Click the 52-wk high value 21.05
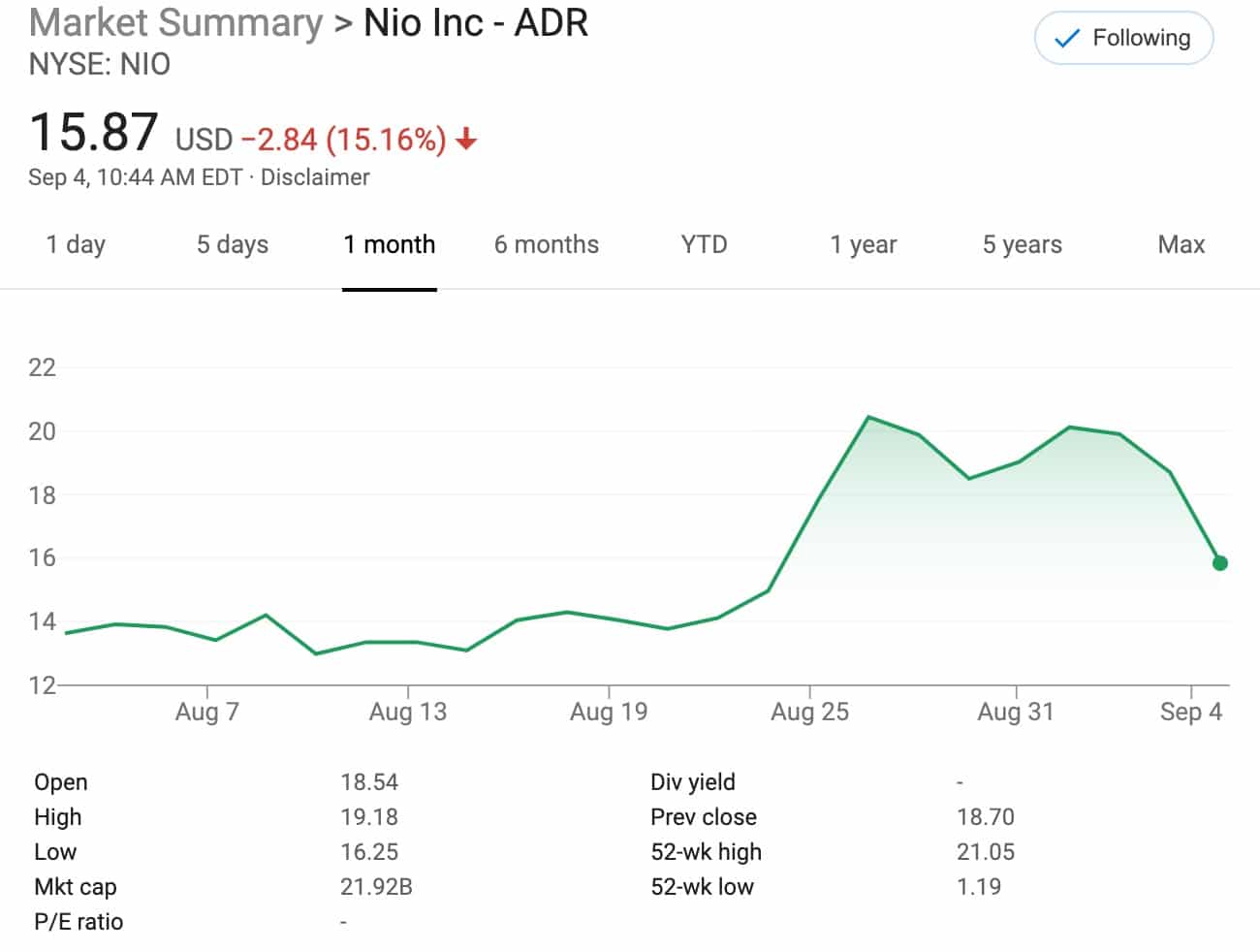 click(986, 852)
